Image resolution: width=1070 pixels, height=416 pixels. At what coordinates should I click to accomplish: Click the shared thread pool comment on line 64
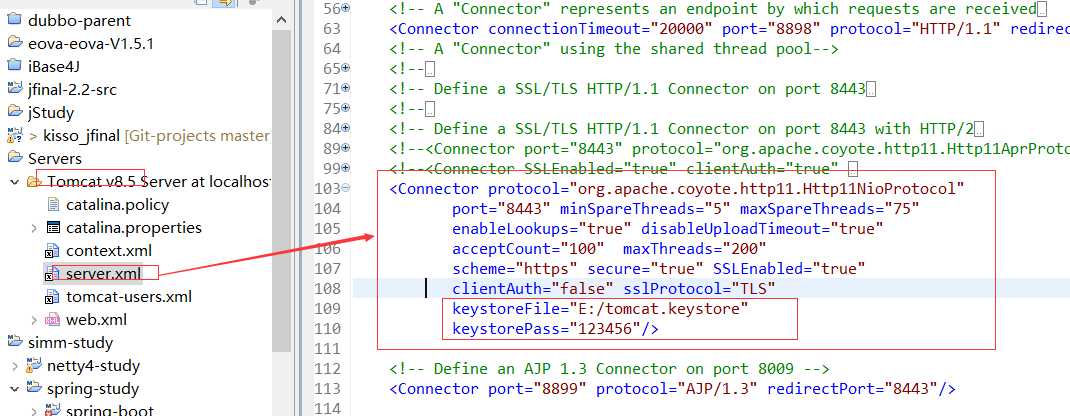pyautogui.click(x=613, y=48)
